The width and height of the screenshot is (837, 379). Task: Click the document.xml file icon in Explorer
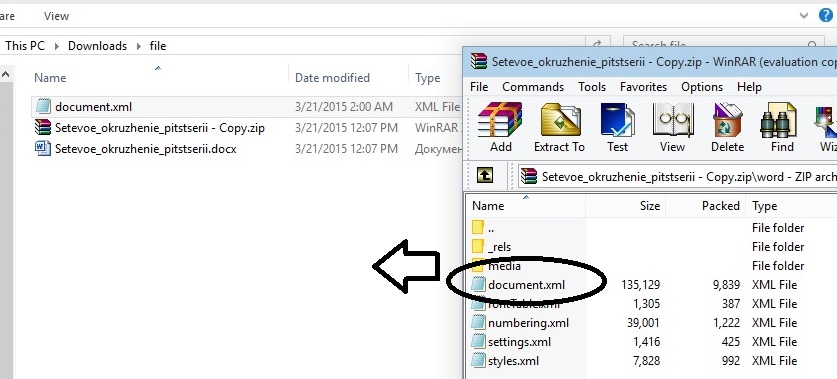tap(43, 106)
